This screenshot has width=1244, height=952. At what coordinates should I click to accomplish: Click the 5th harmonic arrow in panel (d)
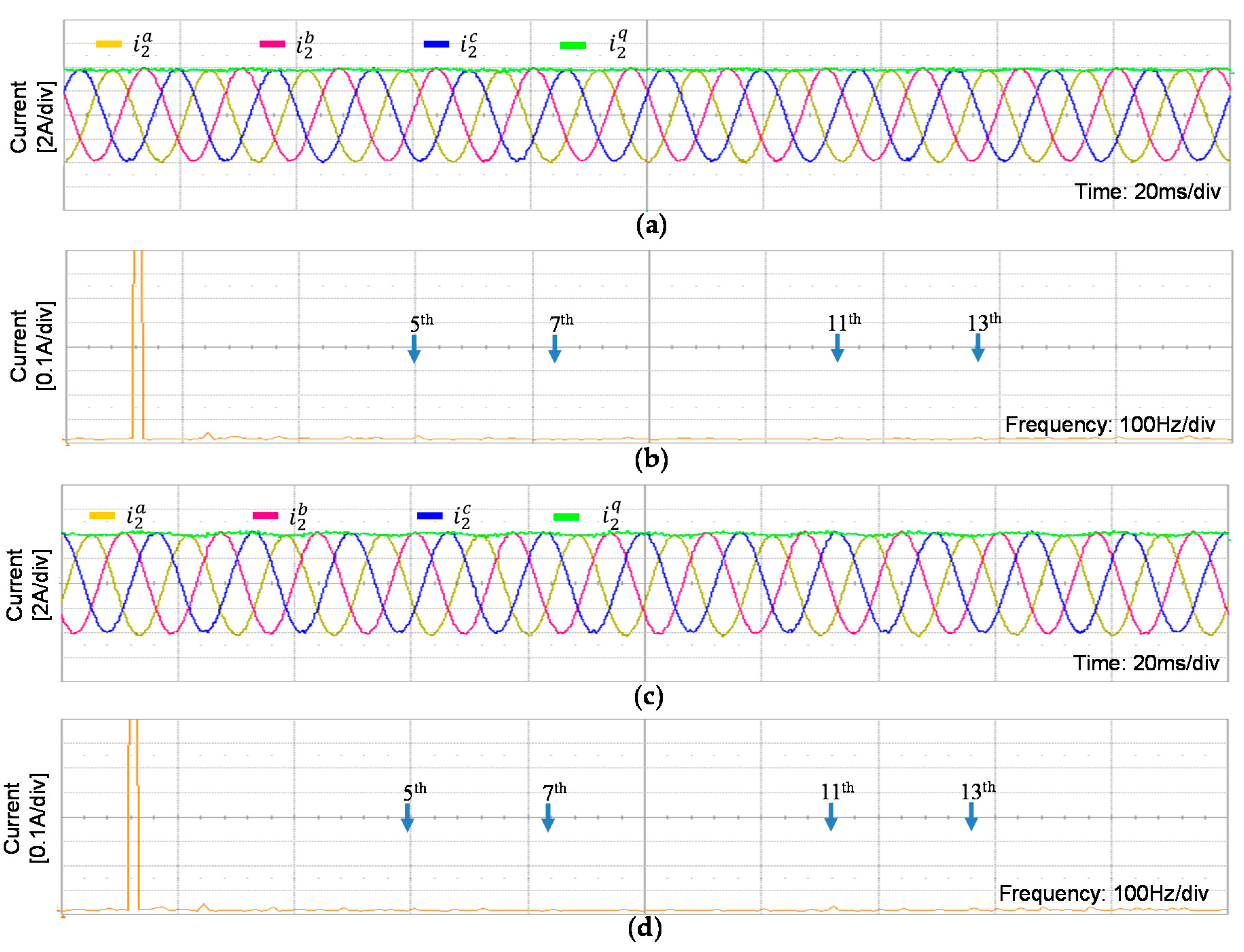click(407, 818)
